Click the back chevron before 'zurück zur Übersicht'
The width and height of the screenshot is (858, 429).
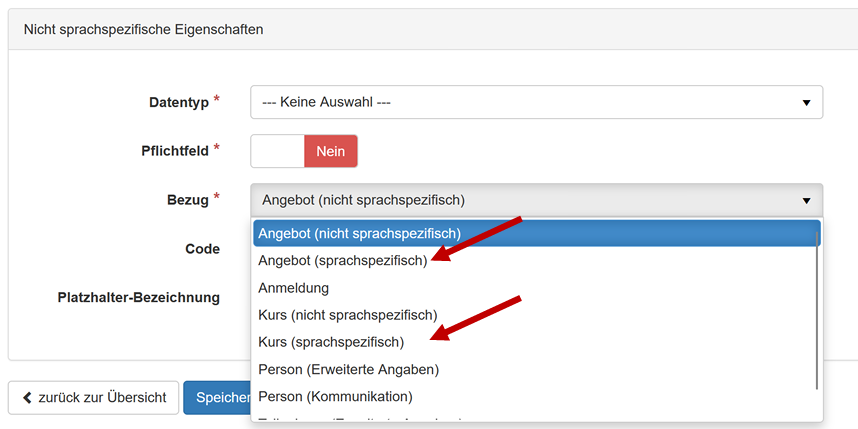27,398
